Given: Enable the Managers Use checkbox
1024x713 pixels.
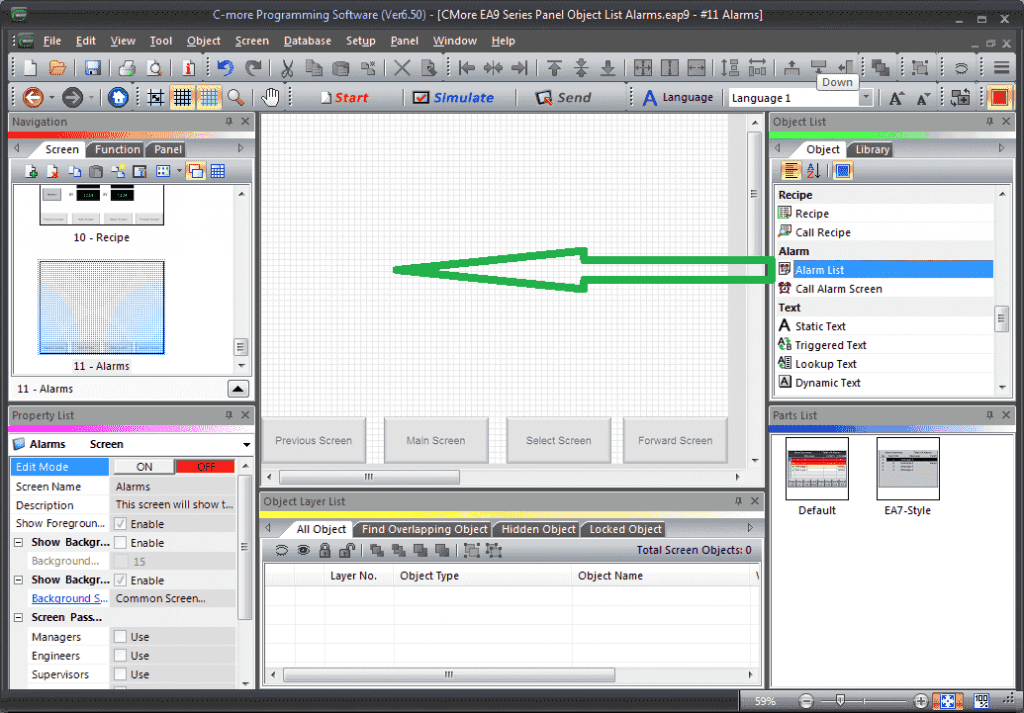Looking at the screenshot, I should pos(120,637).
